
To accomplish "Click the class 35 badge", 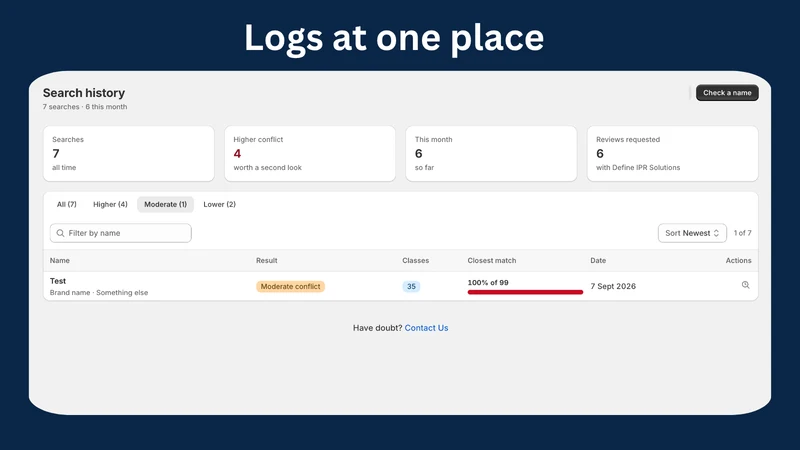I will tap(411, 286).
